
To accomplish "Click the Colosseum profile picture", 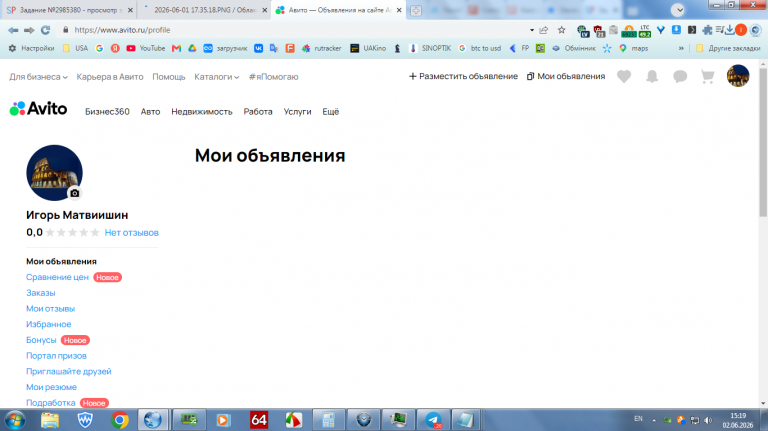I will coord(54,172).
